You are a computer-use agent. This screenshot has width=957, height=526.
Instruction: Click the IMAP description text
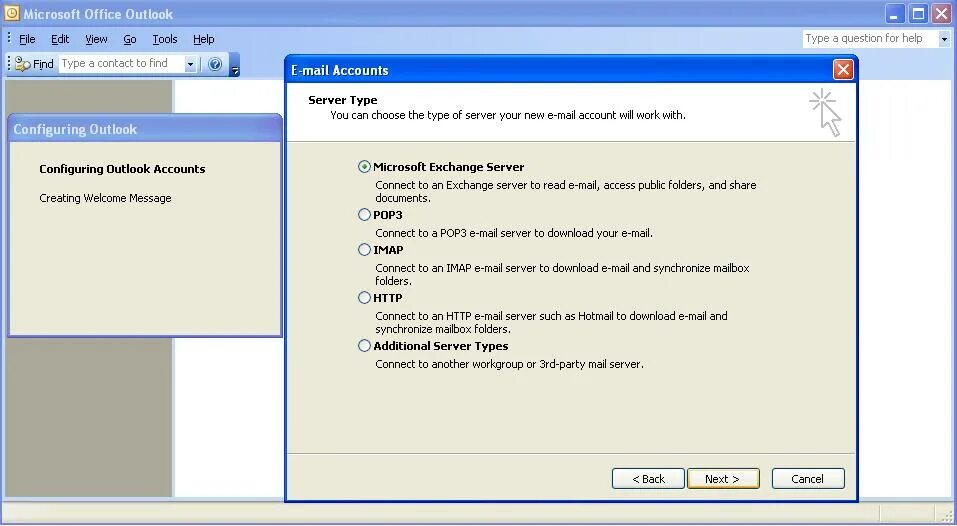[562, 275]
